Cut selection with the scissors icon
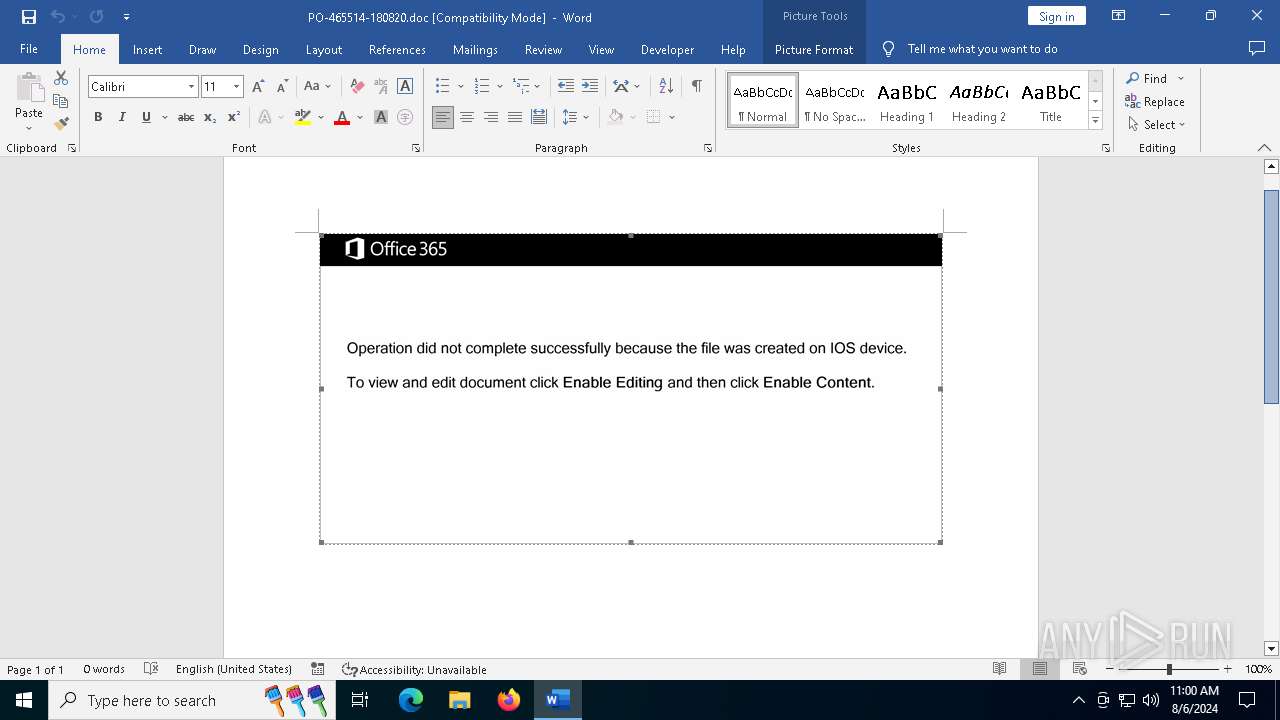Viewport: 1280px width, 720px height. [x=61, y=78]
